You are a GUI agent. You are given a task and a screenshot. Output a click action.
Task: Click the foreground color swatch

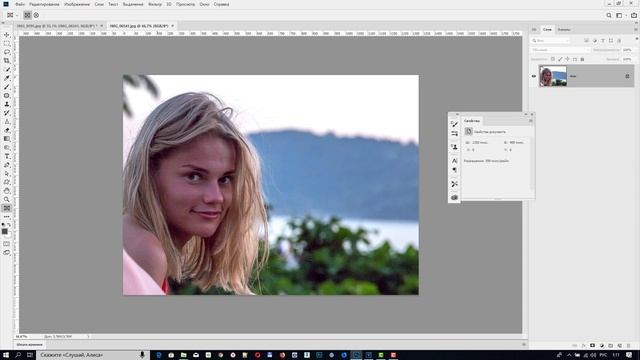coord(4,231)
